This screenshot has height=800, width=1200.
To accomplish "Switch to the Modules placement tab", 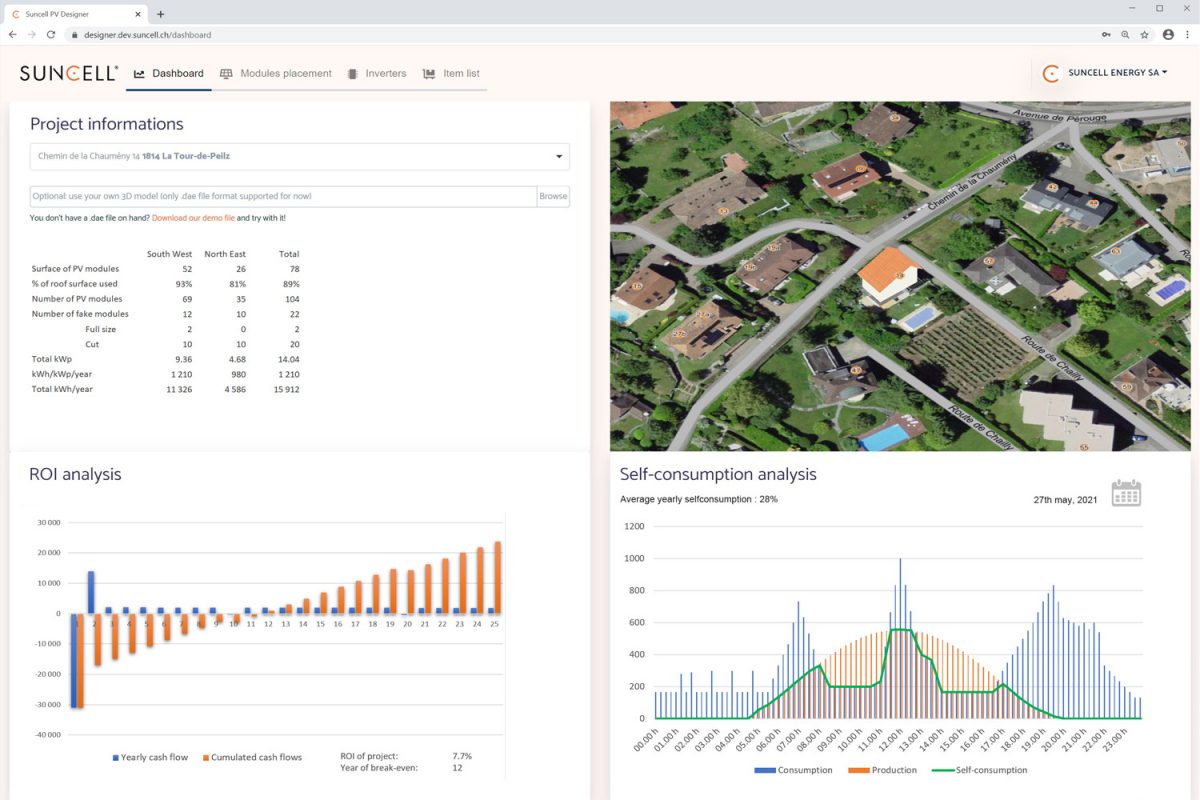I will point(276,73).
